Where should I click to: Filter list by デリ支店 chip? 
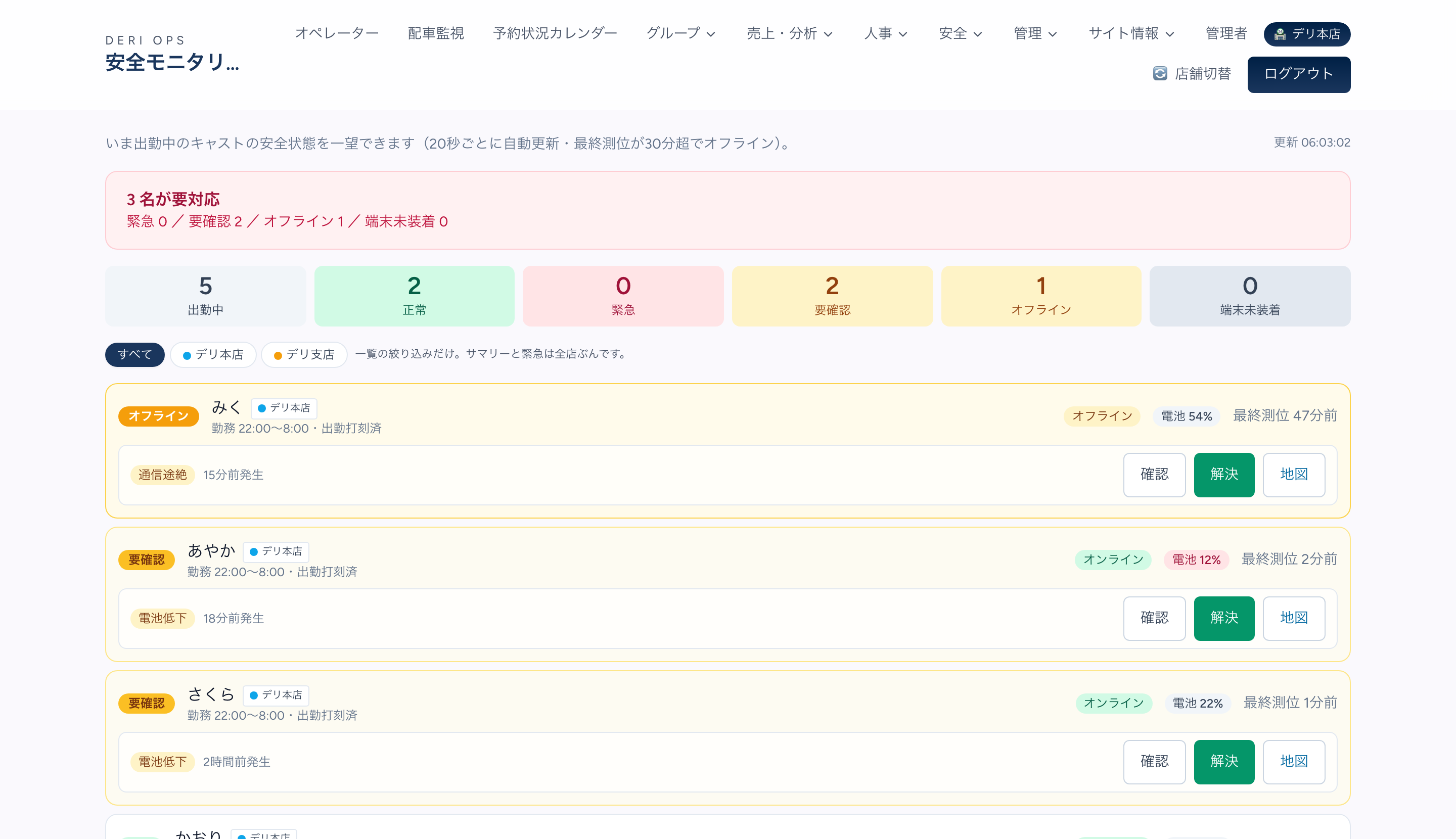click(304, 354)
